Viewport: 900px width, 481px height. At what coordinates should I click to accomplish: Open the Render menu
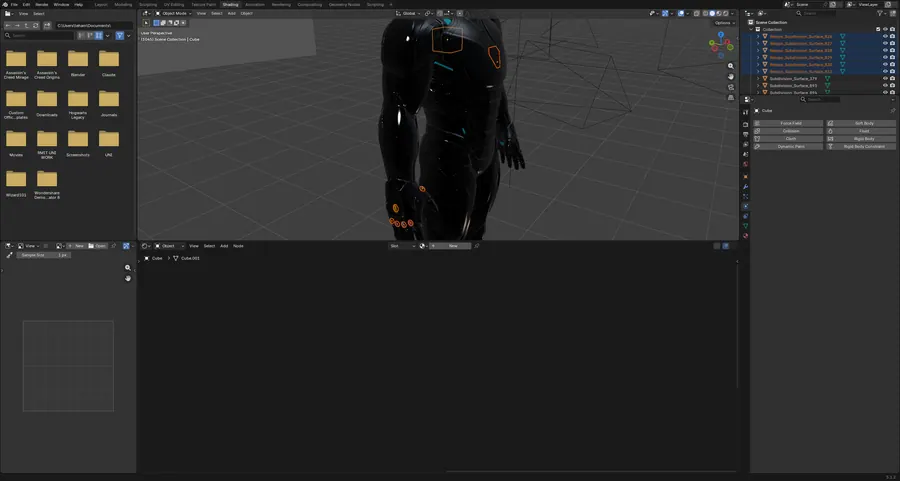[42, 5]
